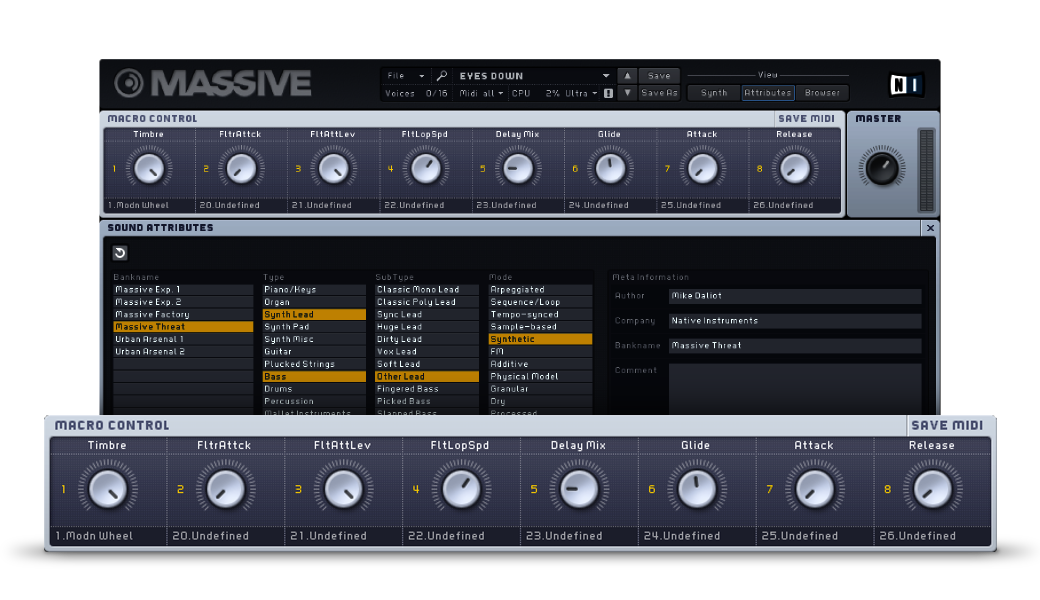Click the Company field with Native Instruments
This screenshot has width=1040, height=600.
point(795,321)
